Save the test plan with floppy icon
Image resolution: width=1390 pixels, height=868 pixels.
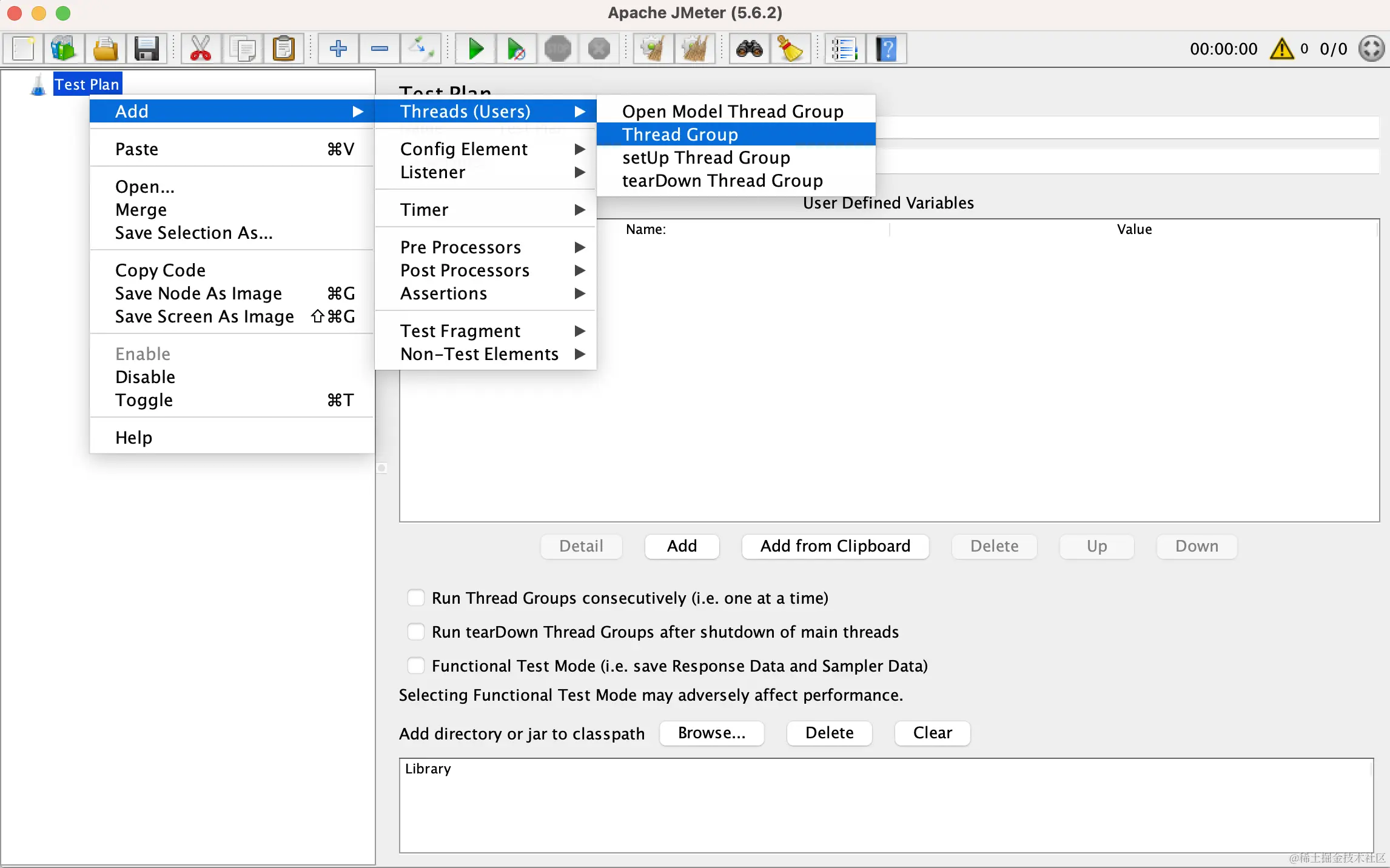[146, 48]
